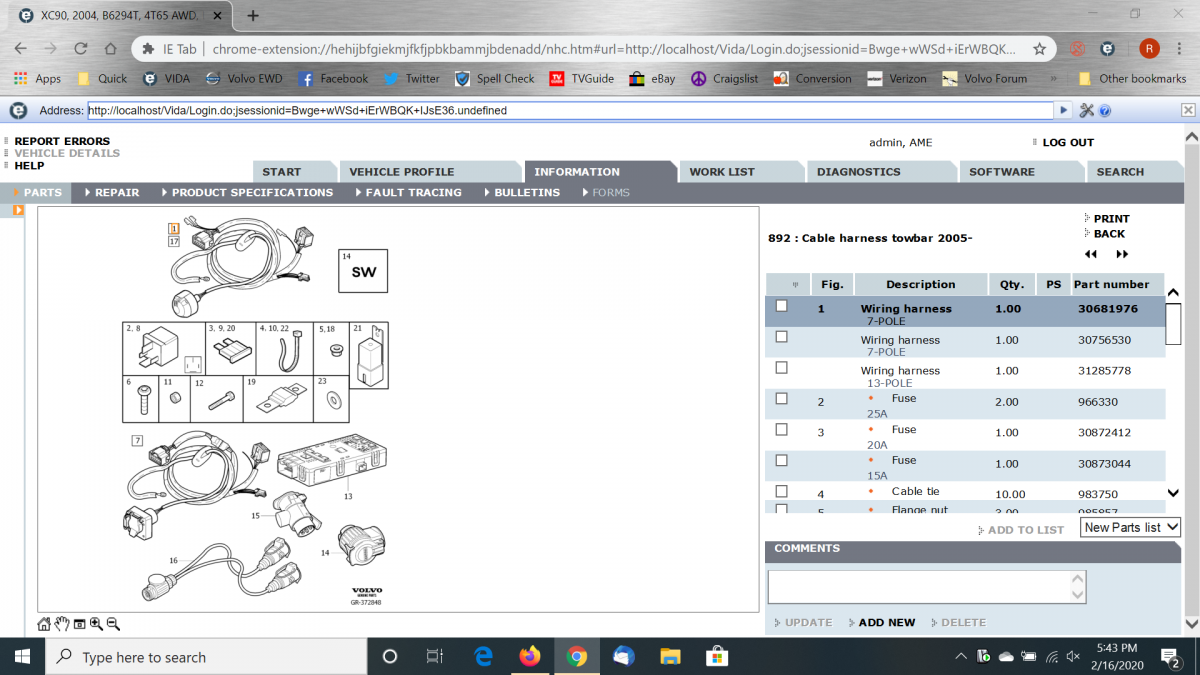Open the IE Tab address bar dropdown
Image resolution: width=1200 pixels, height=675 pixels.
point(1062,111)
